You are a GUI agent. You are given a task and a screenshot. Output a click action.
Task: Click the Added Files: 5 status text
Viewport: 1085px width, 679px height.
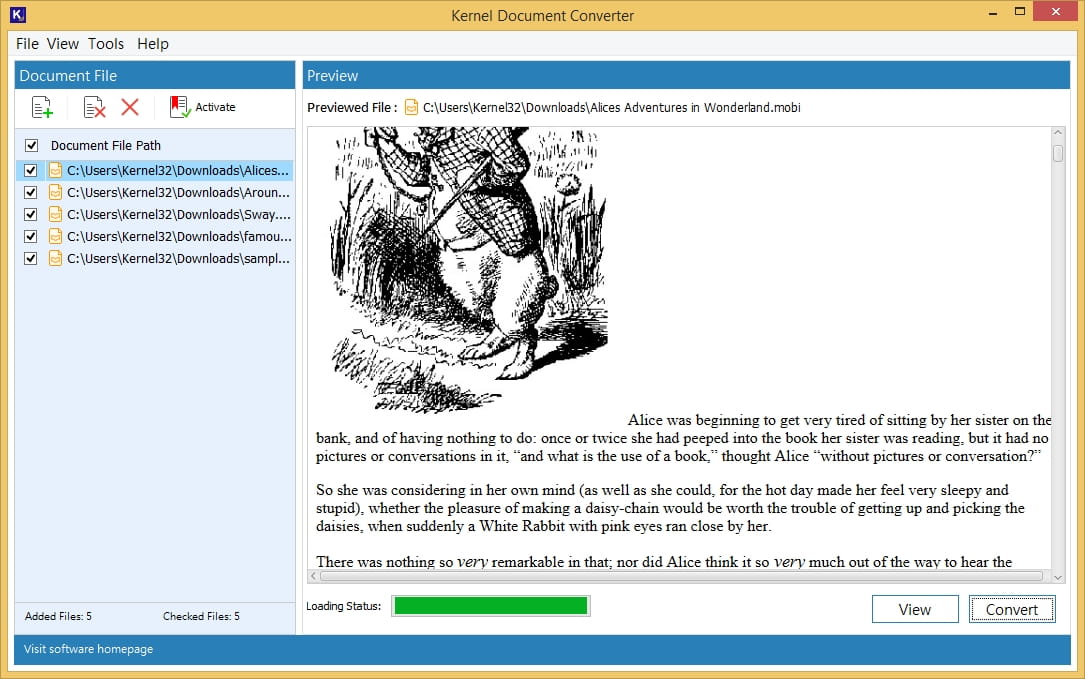pos(58,616)
